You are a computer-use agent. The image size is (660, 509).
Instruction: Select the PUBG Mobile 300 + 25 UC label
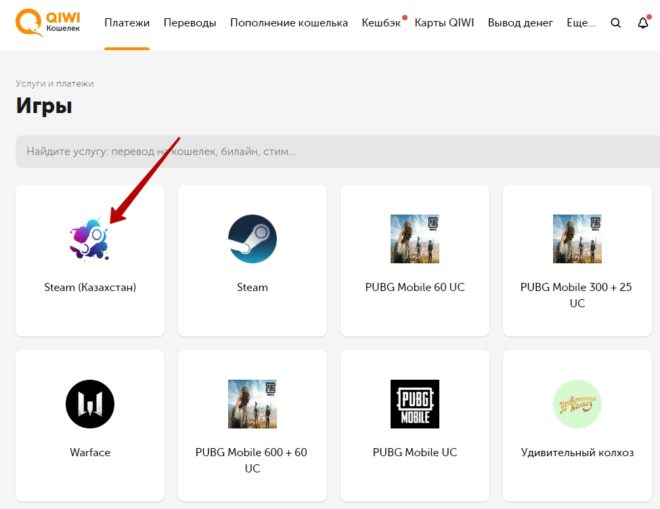pyautogui.click(x=577, y=295)
